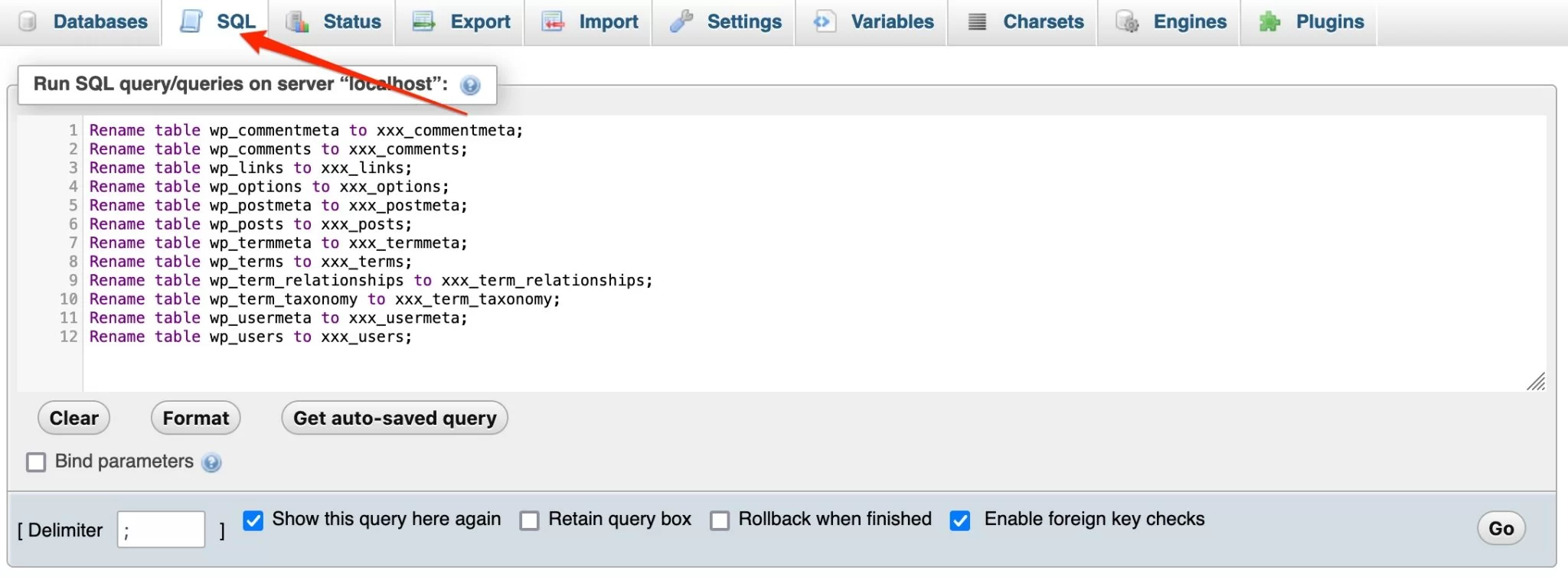Open help icon beside Run SQL query title
The width and height of the screenshot is (1568, 577).
click(470, 85)
